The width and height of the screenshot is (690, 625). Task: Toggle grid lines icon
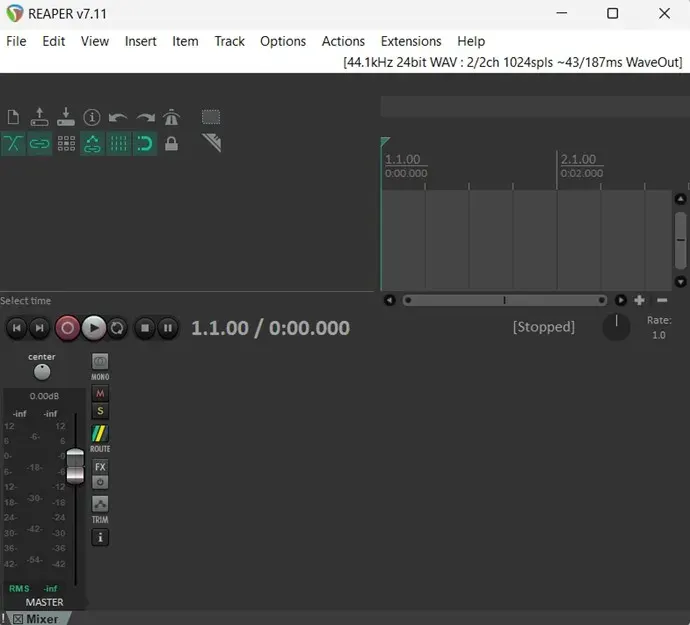click(118, 143)
